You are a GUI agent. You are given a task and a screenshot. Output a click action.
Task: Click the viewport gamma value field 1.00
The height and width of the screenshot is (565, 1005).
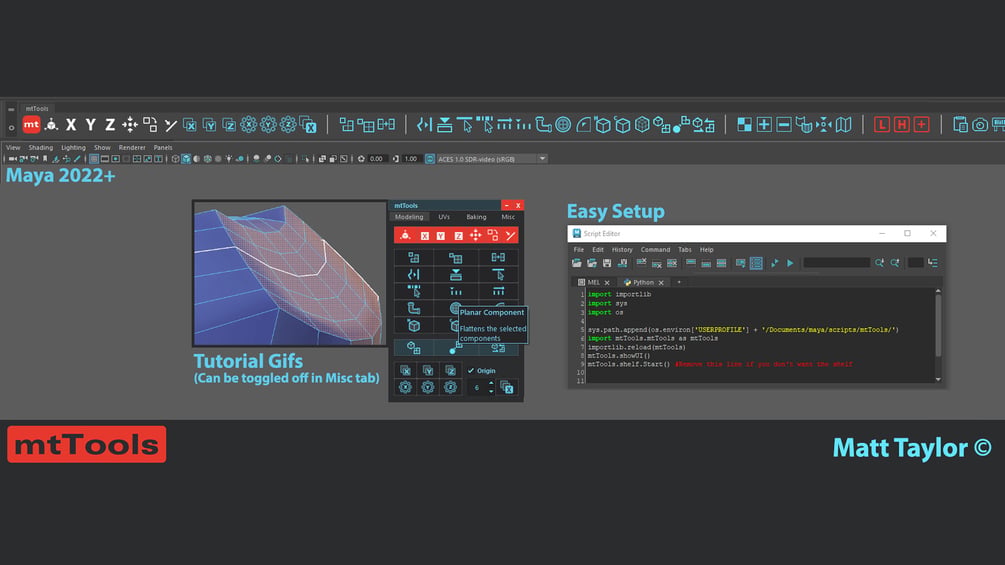(x=411, y=159)
